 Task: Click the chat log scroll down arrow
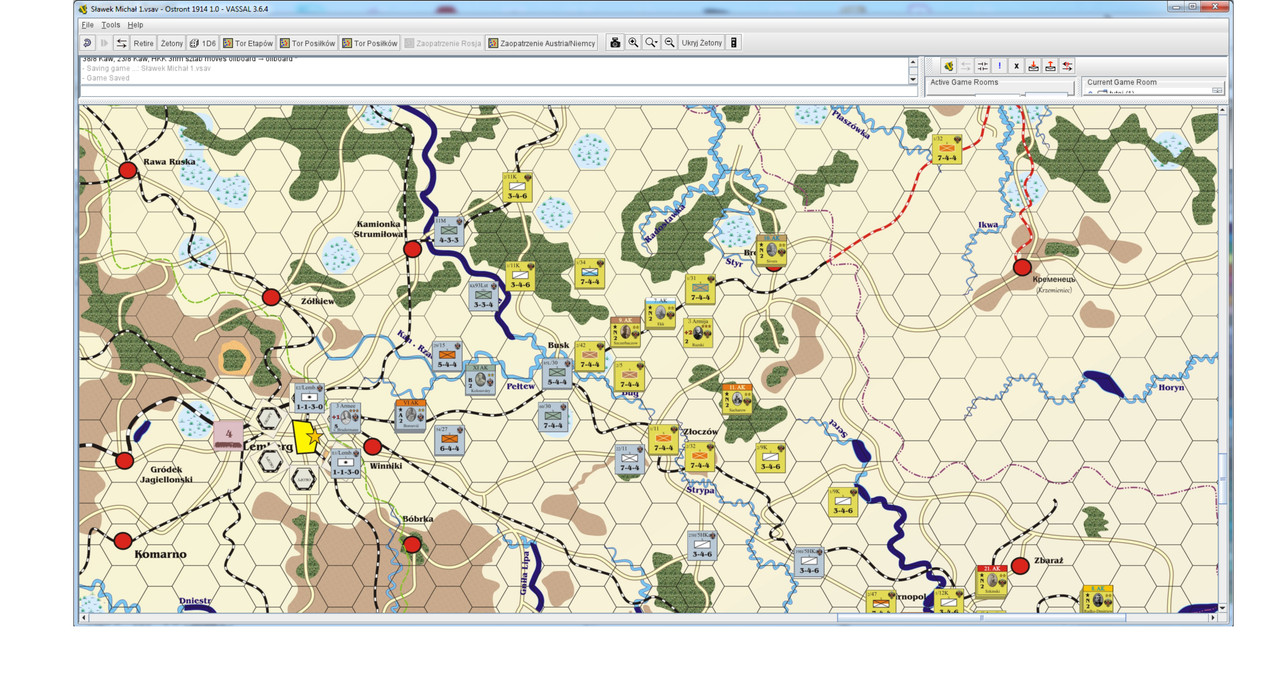pyautogui.click(x=912, y=78)
